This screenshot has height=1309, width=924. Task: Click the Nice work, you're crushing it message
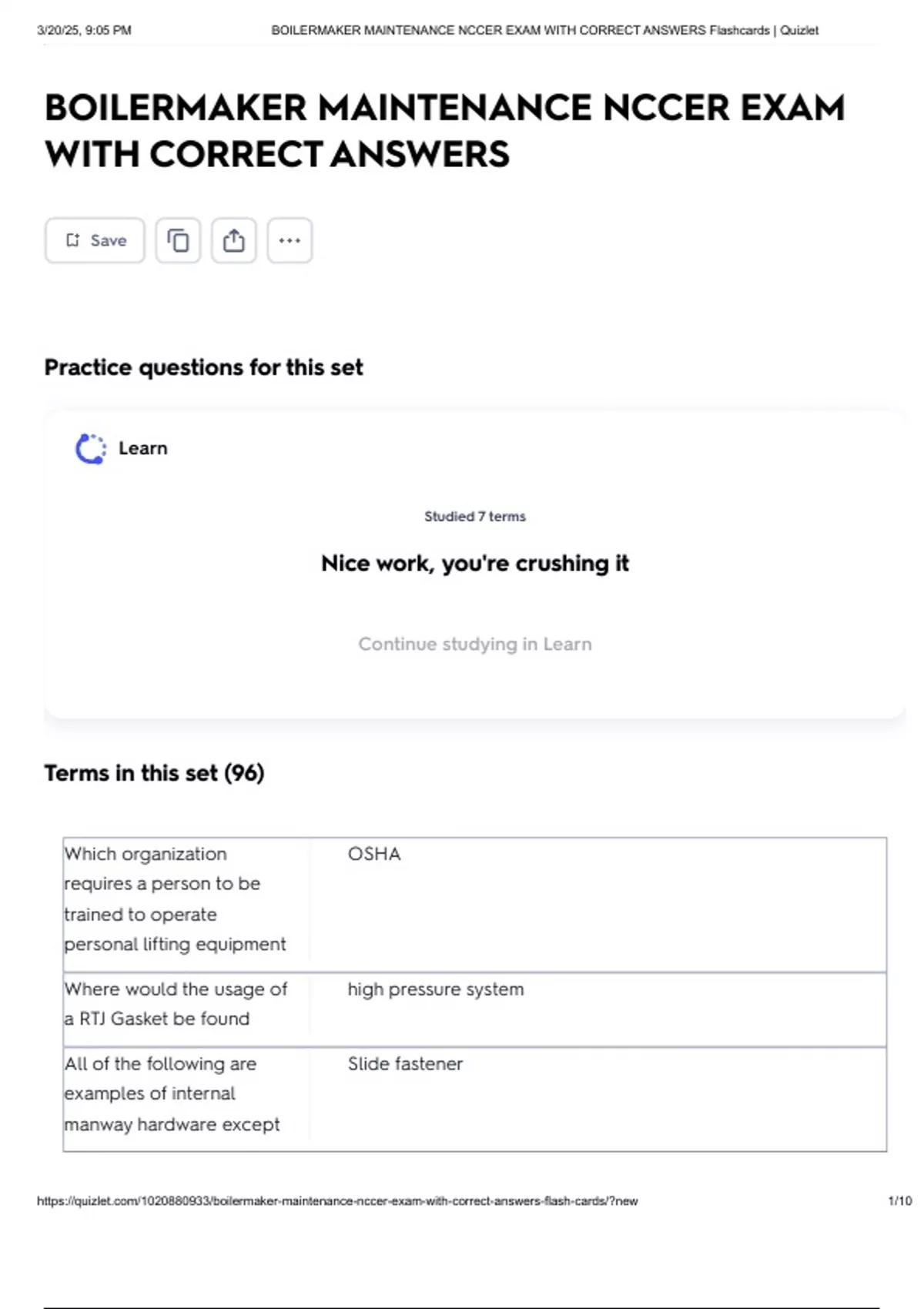(474, 564)
